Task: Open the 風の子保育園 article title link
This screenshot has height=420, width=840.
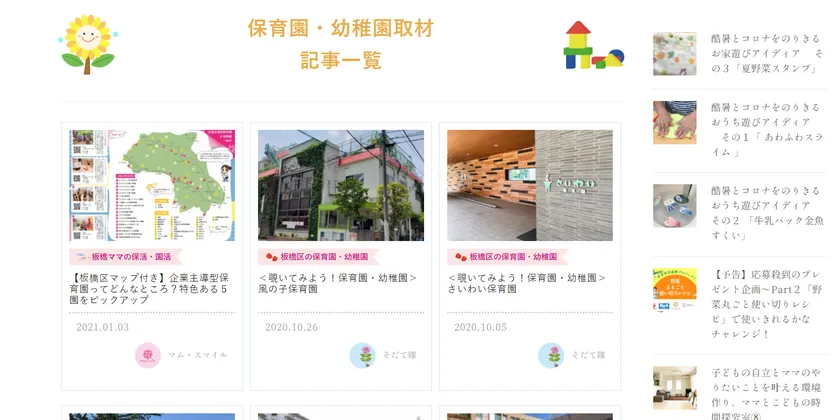Action: [x=338, y=283]
